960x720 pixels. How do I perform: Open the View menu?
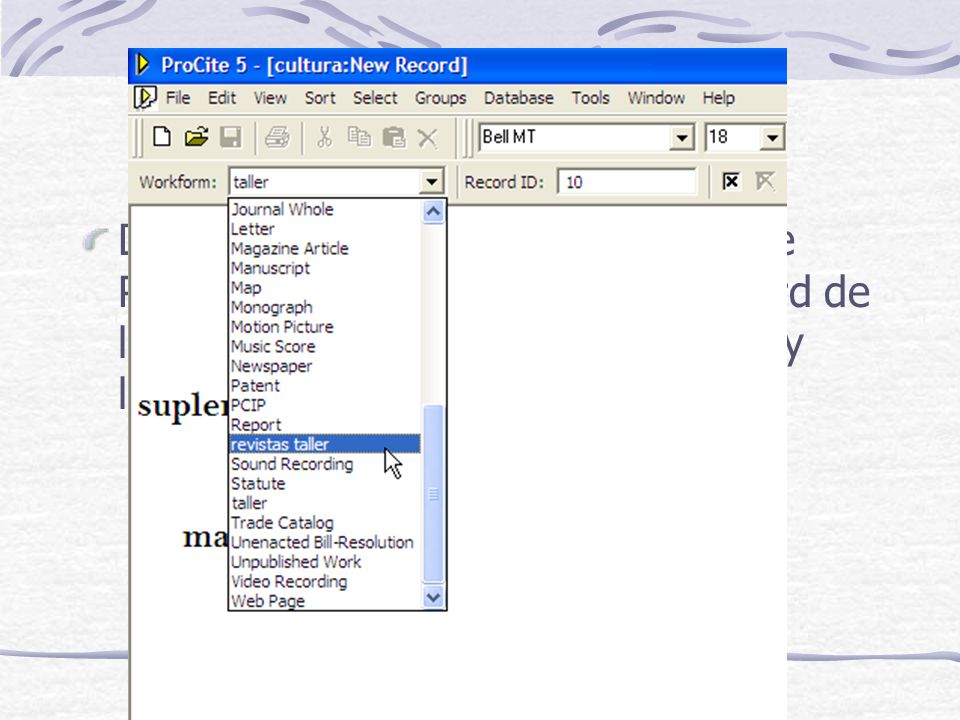270,98
